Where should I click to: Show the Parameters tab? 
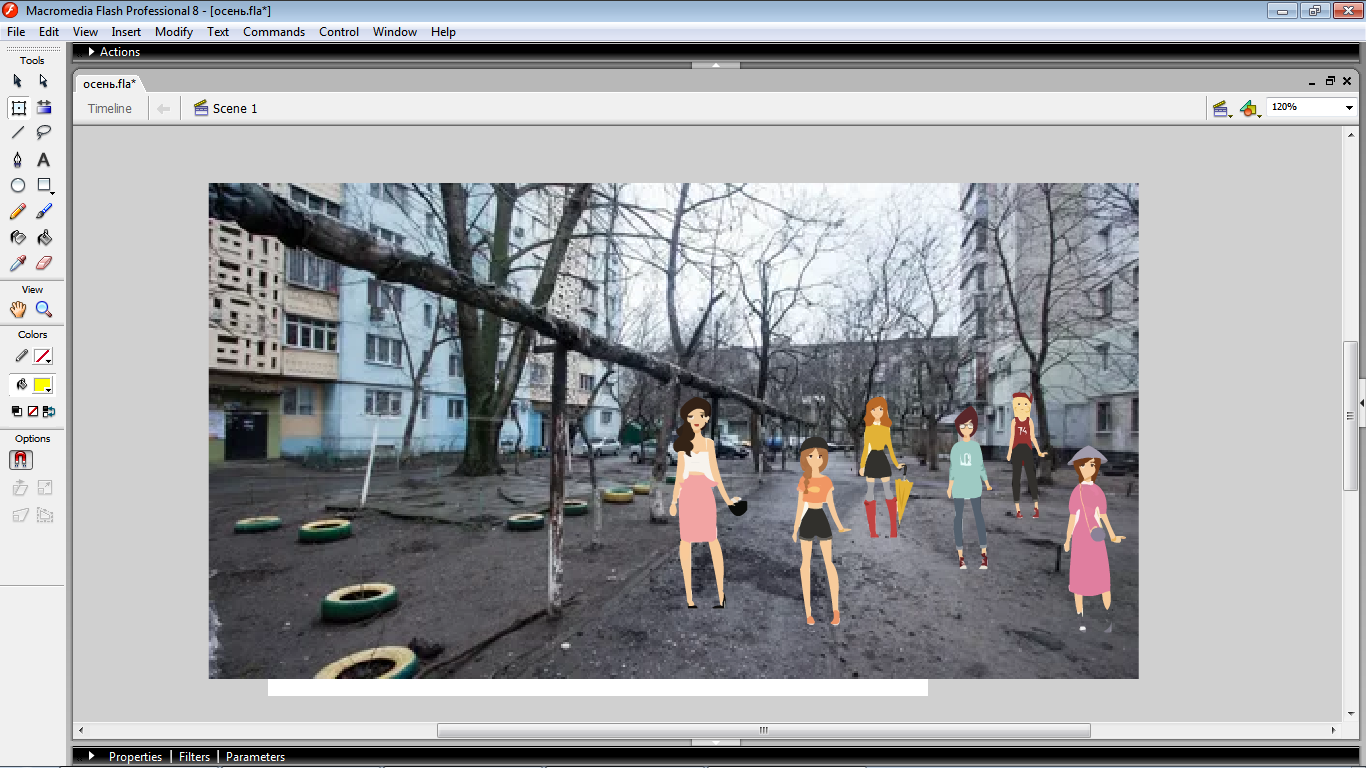255,757
